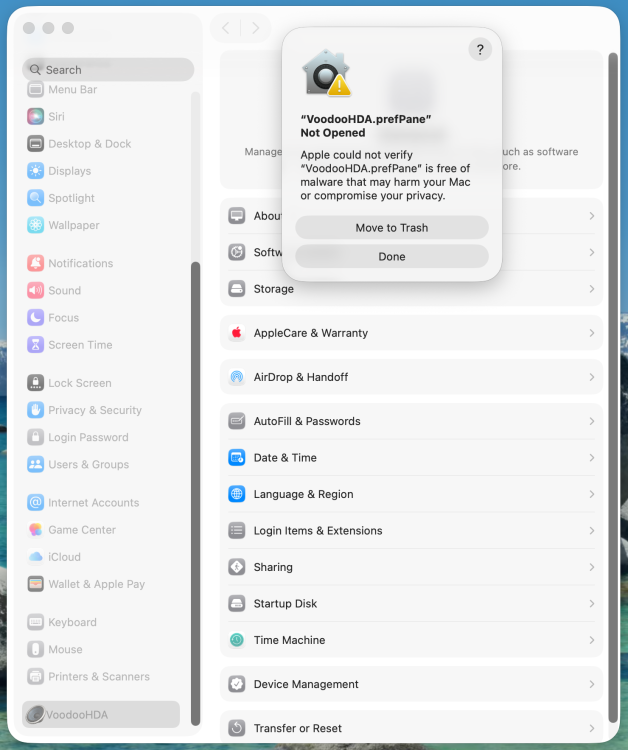The width and height of the screenshot is (628, 750).
Task: Go forward with the right arrow
Action: click(x=255, y=28)
